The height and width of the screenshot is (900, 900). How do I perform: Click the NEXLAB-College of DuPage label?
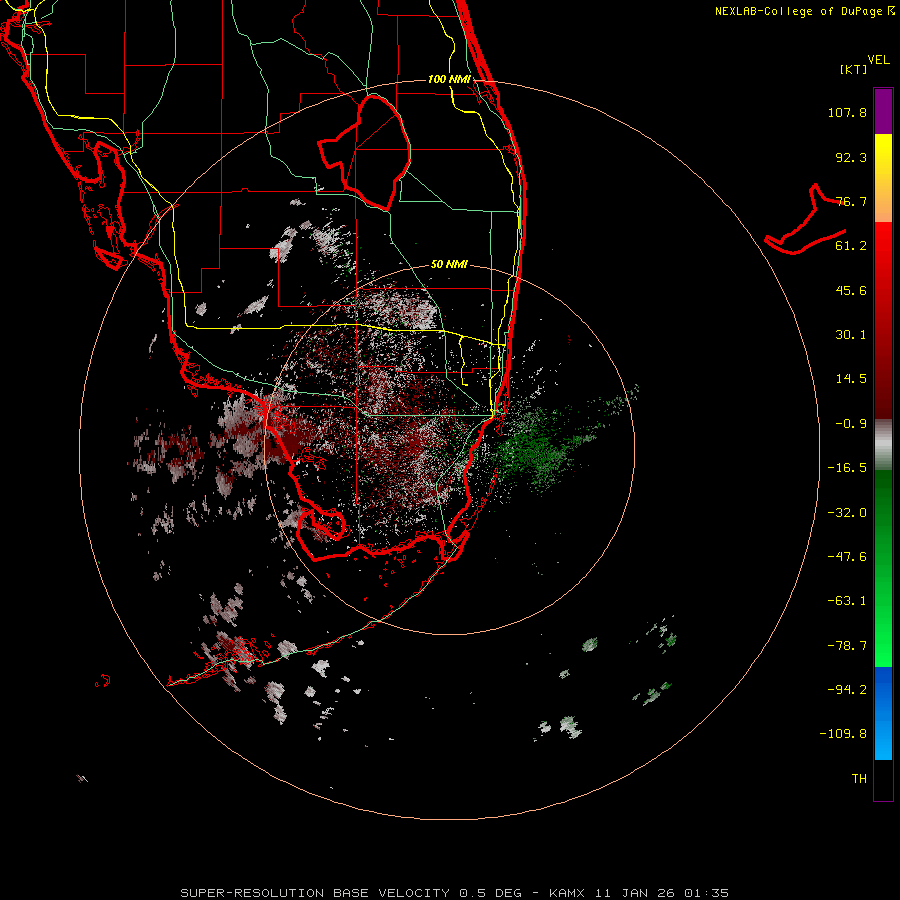coord(805,11)
